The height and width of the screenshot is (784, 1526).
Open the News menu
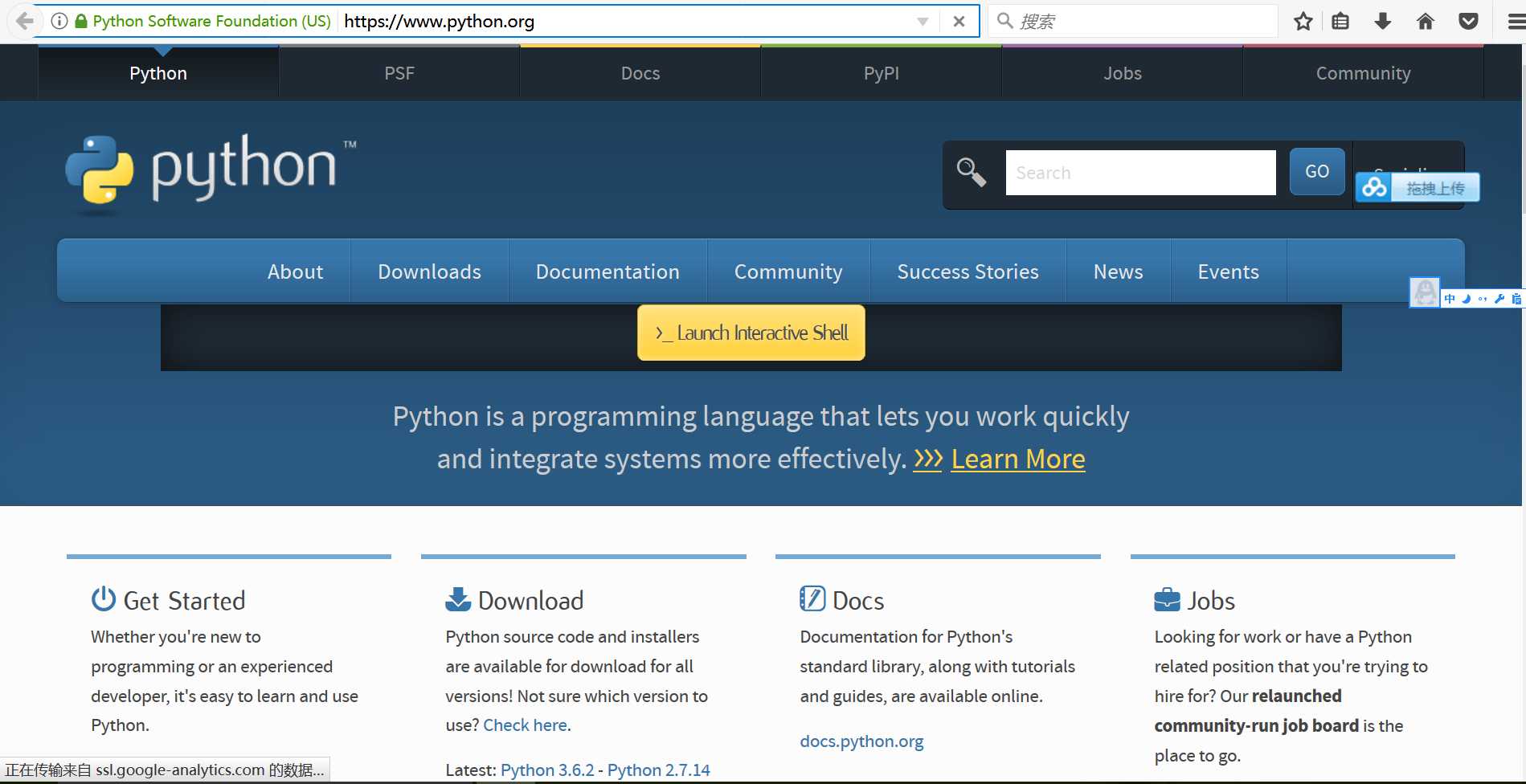[1119, 272]
